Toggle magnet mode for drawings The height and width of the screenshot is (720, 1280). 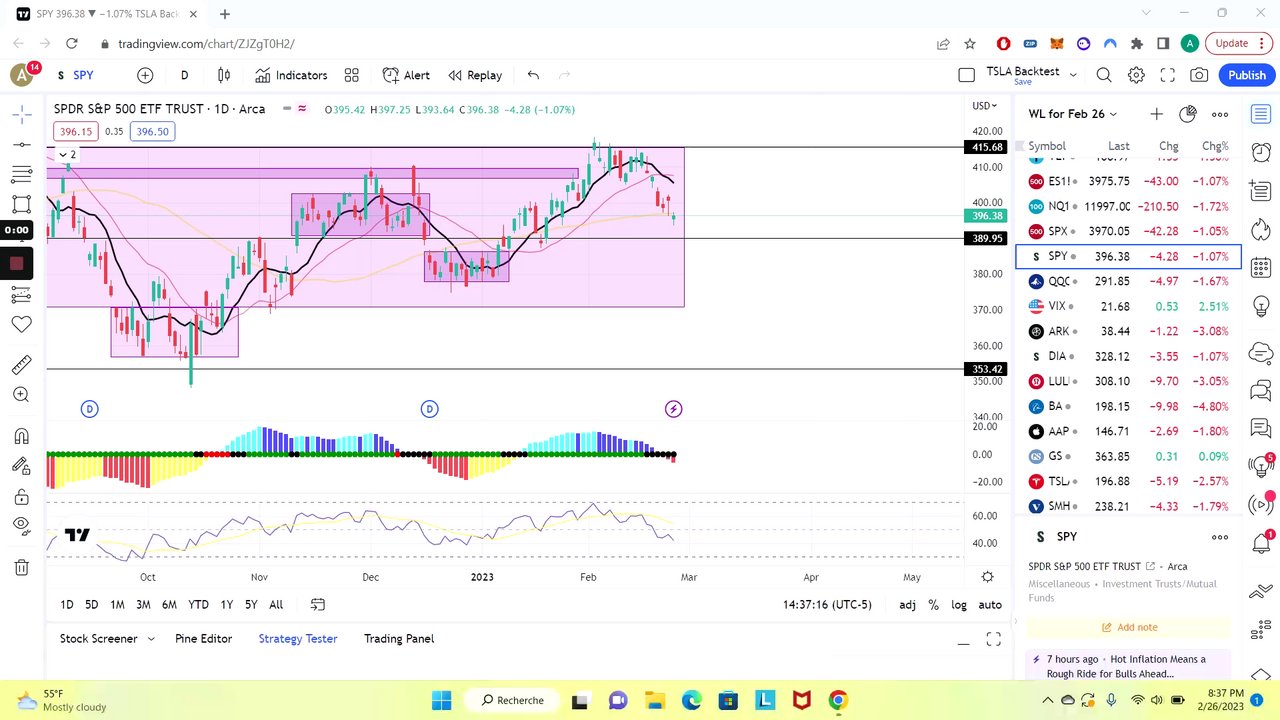click(x=21, y=436)
